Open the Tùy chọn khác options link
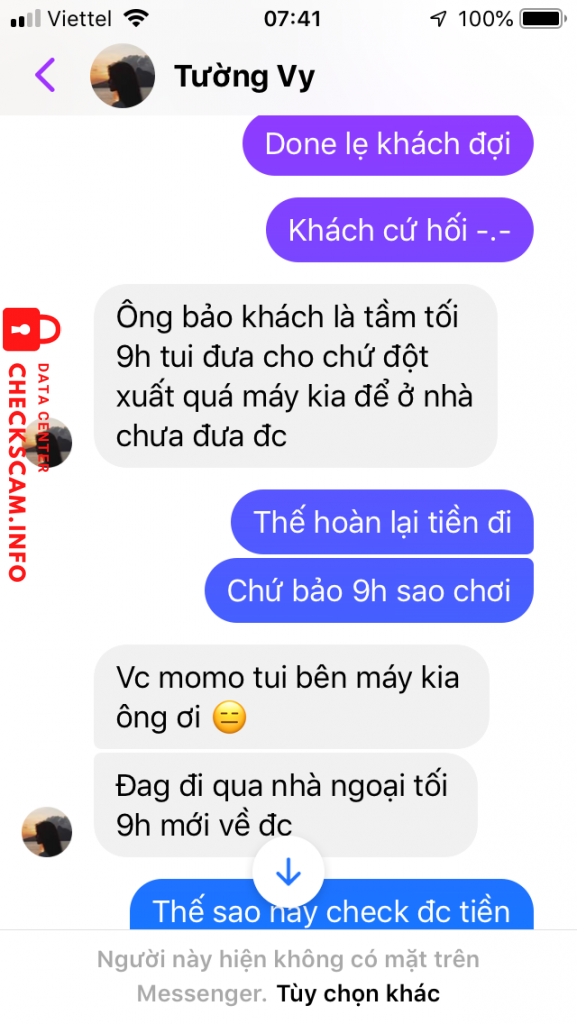Image resolution: width=577 pixels, height=1024 pixels. tap(358, 993)
